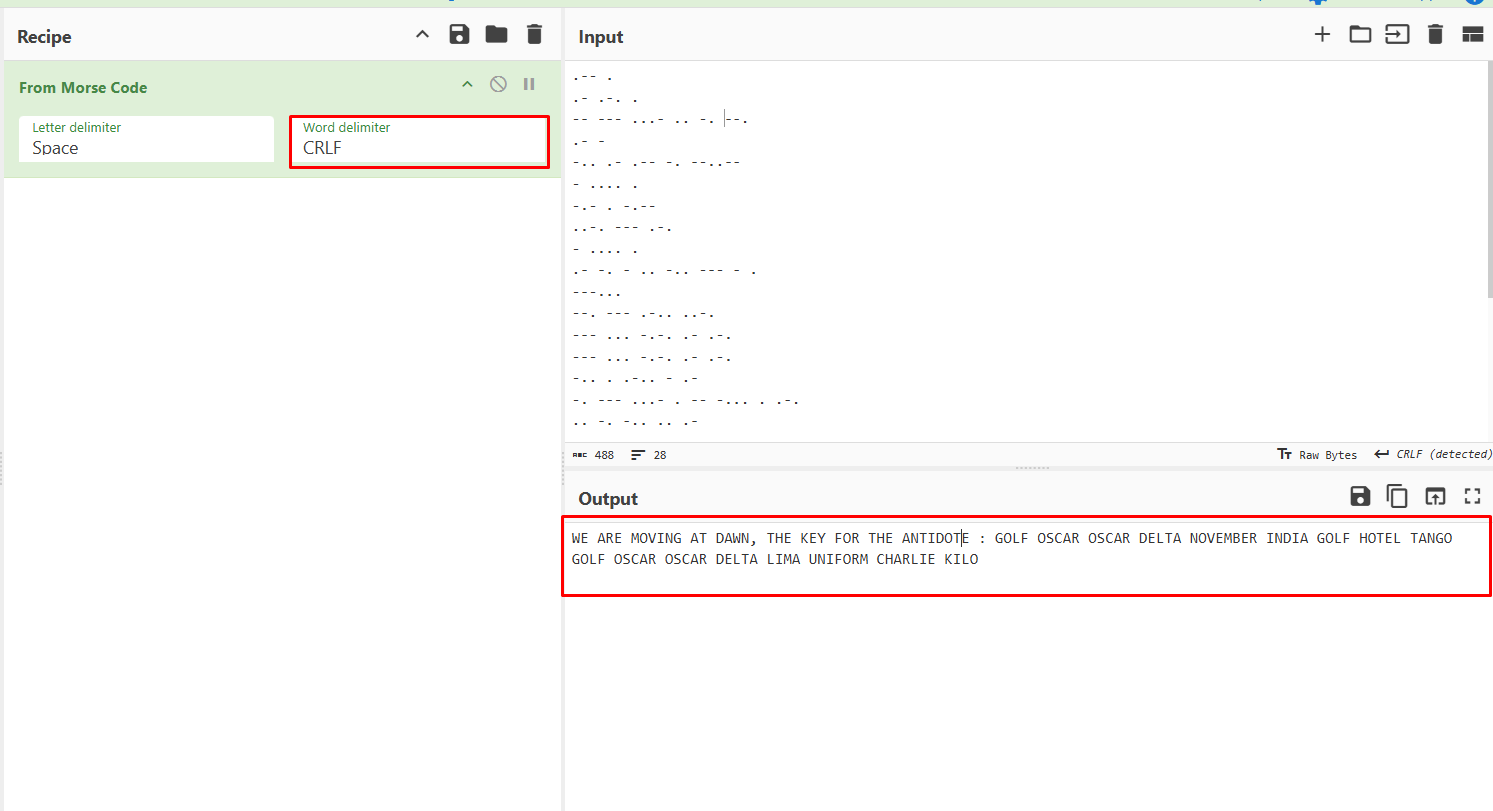Open folder as input
Viewport: 1493px width, 811px height.
pos(1360,35)
